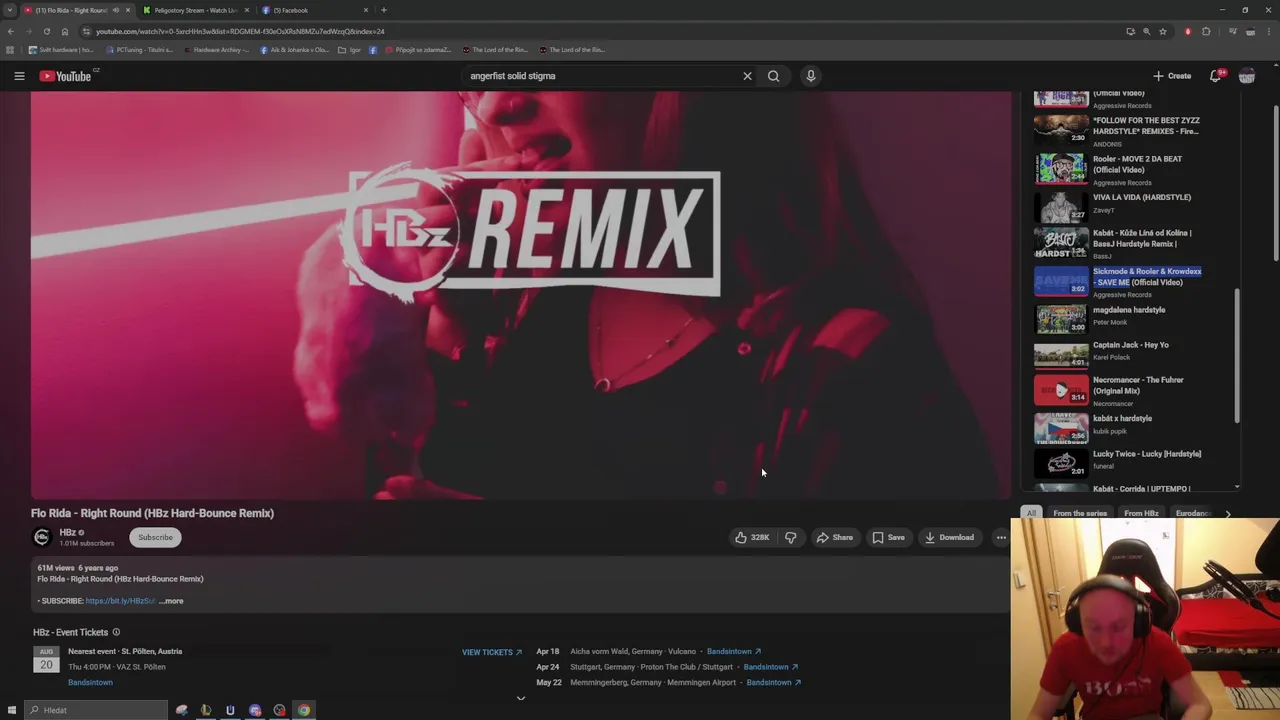Click the browser address bar URL
1280x720 pixels.
click(x=240, y=31)
